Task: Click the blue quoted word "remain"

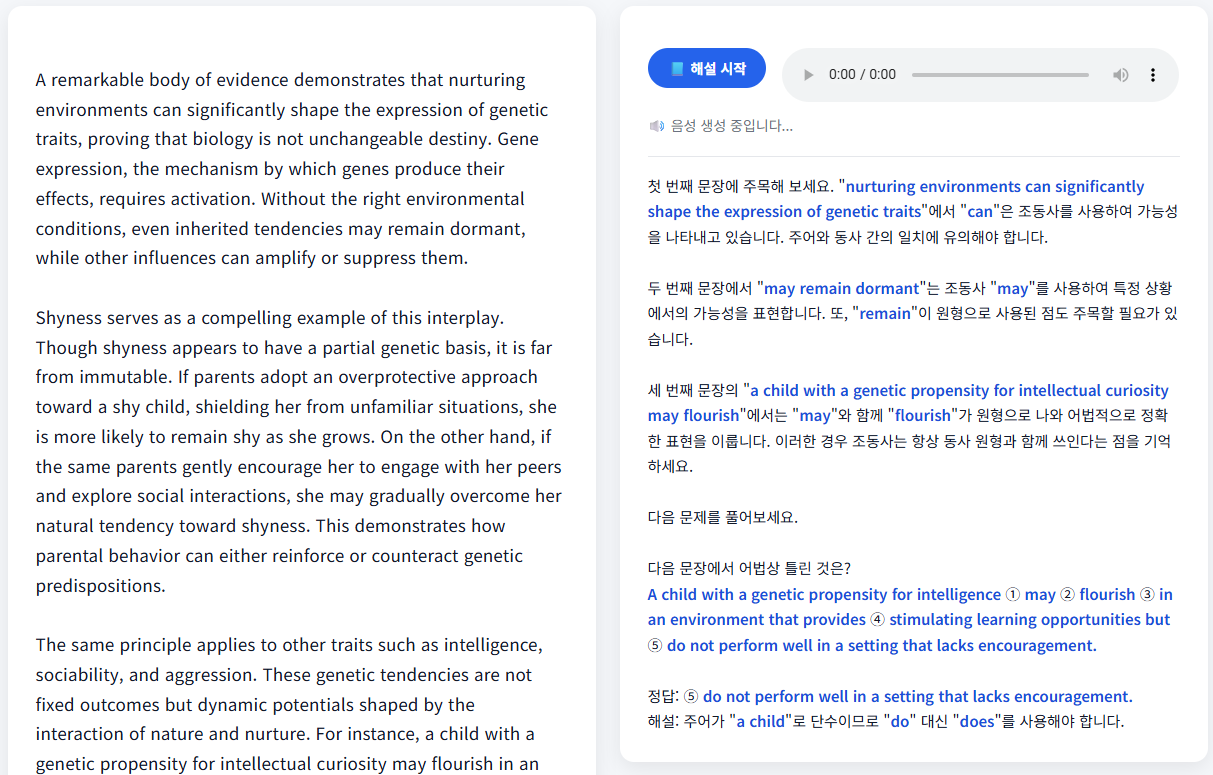Action: click(x=885, y=314)
